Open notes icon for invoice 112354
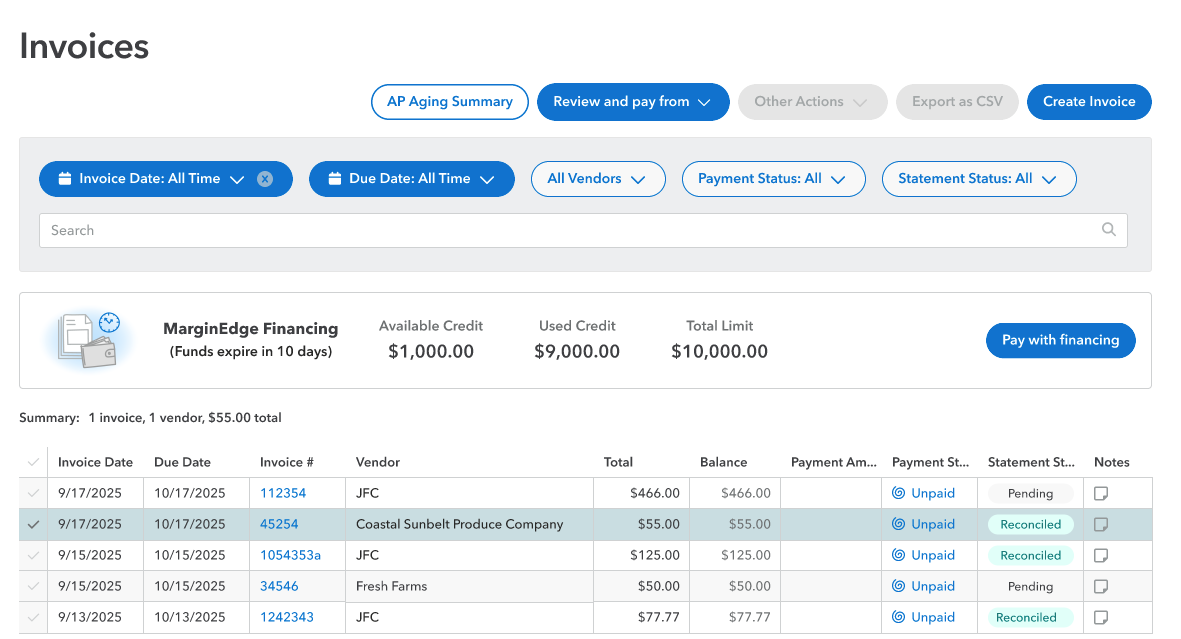1181x639 pixels. tap(1101, 493)
